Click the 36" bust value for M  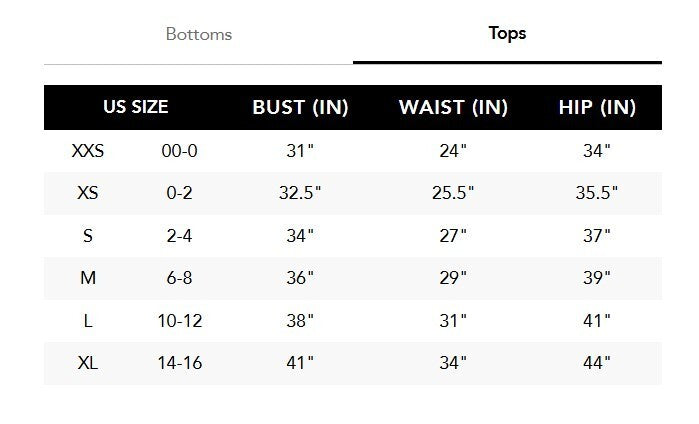point(300,278)
